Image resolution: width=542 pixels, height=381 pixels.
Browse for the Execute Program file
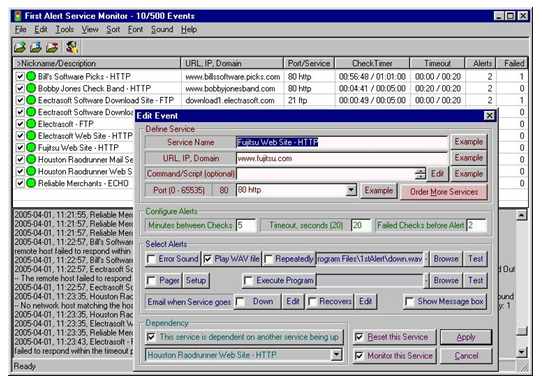point(446,280)
